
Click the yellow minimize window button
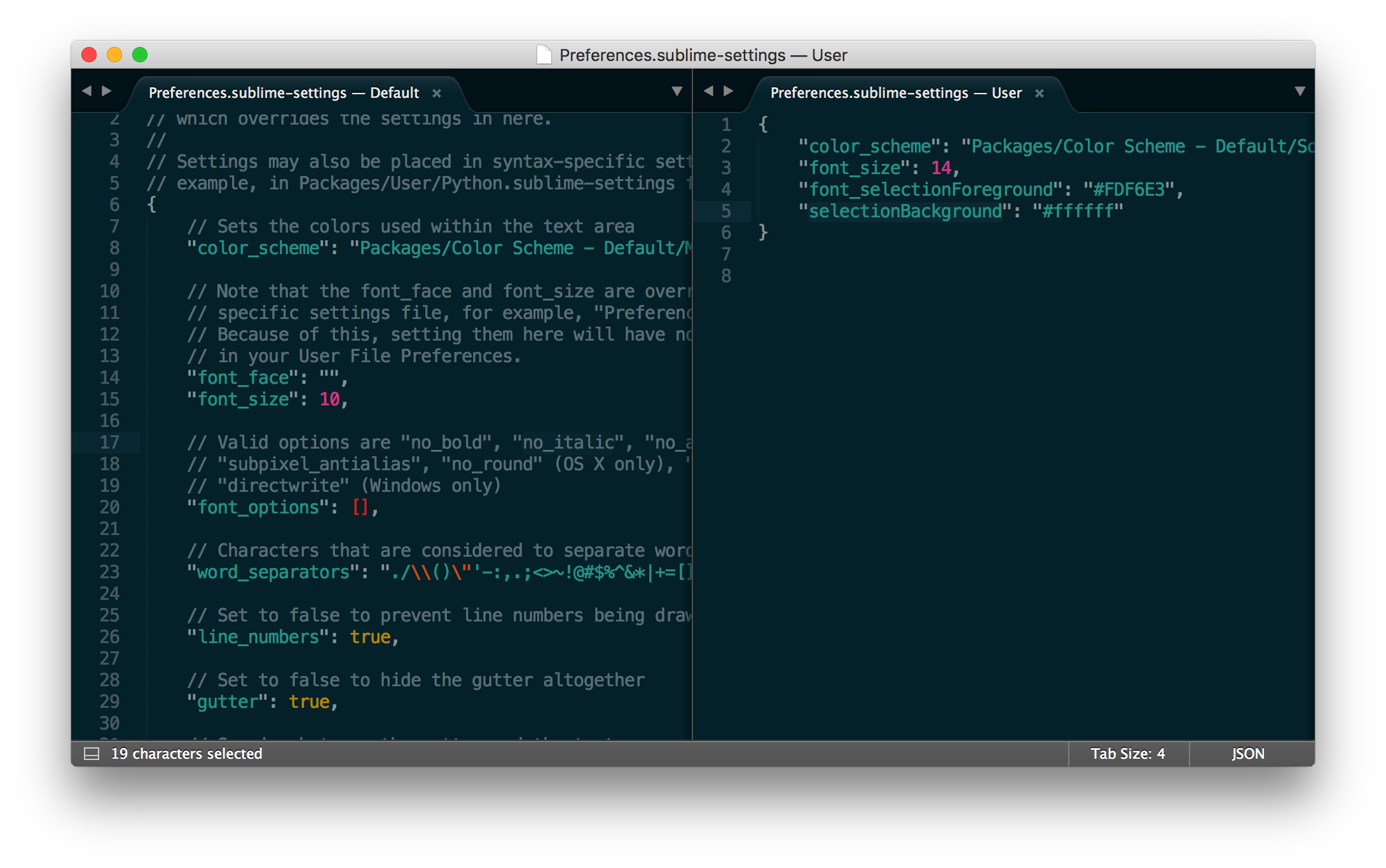point(114,55)
